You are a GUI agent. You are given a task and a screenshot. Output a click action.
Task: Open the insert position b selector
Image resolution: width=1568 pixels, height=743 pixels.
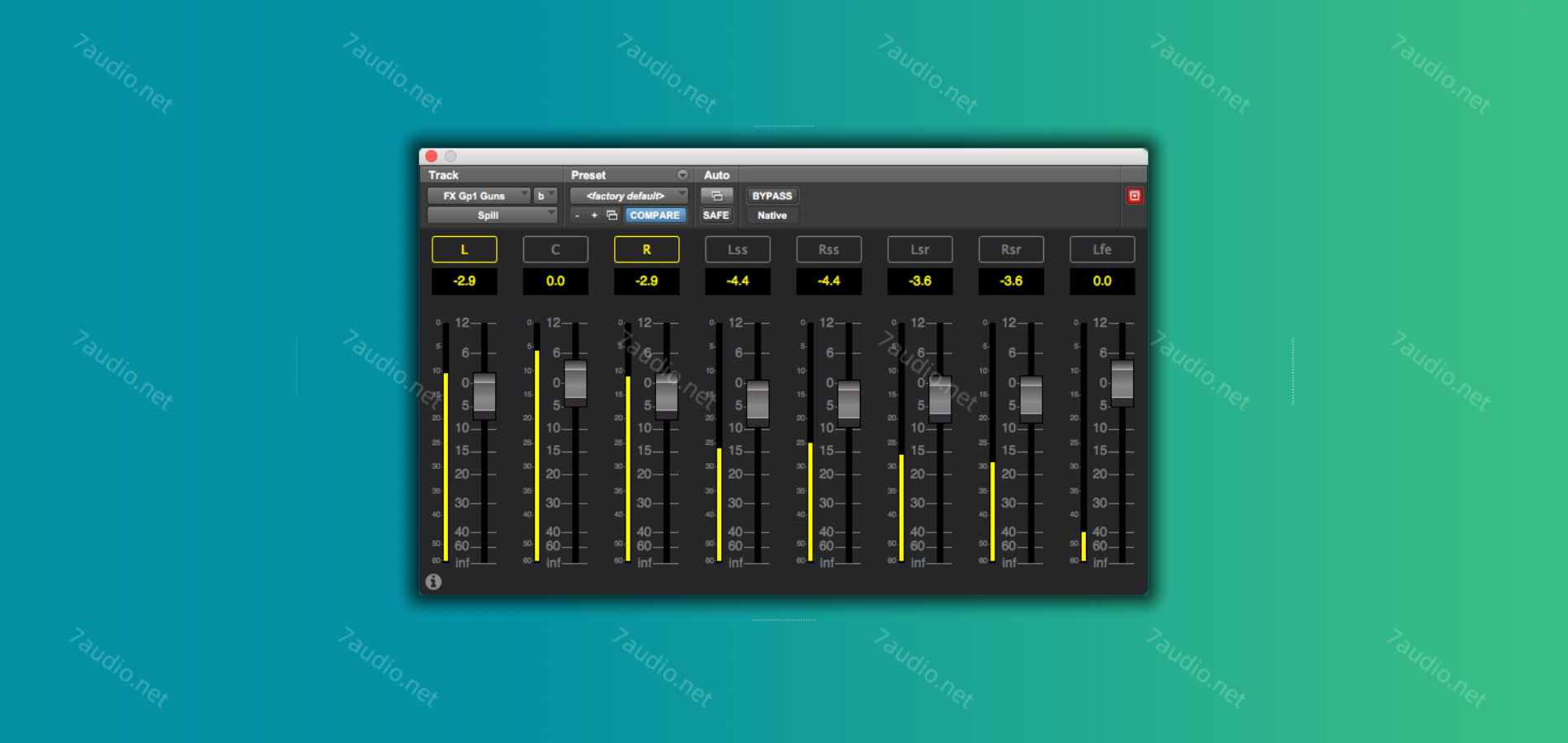point(545,196)
